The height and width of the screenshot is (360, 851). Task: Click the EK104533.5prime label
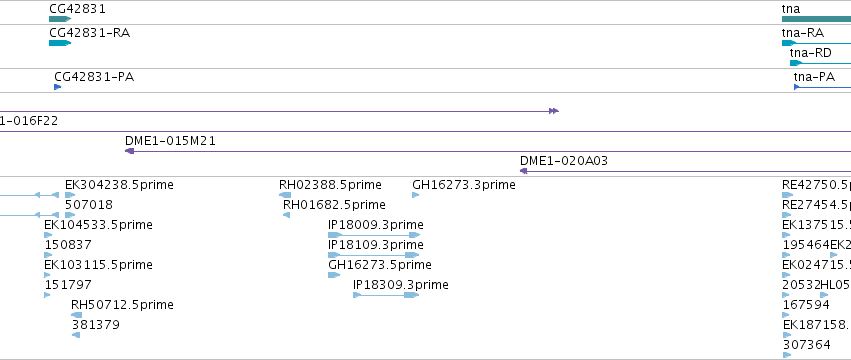coord(98,225)
